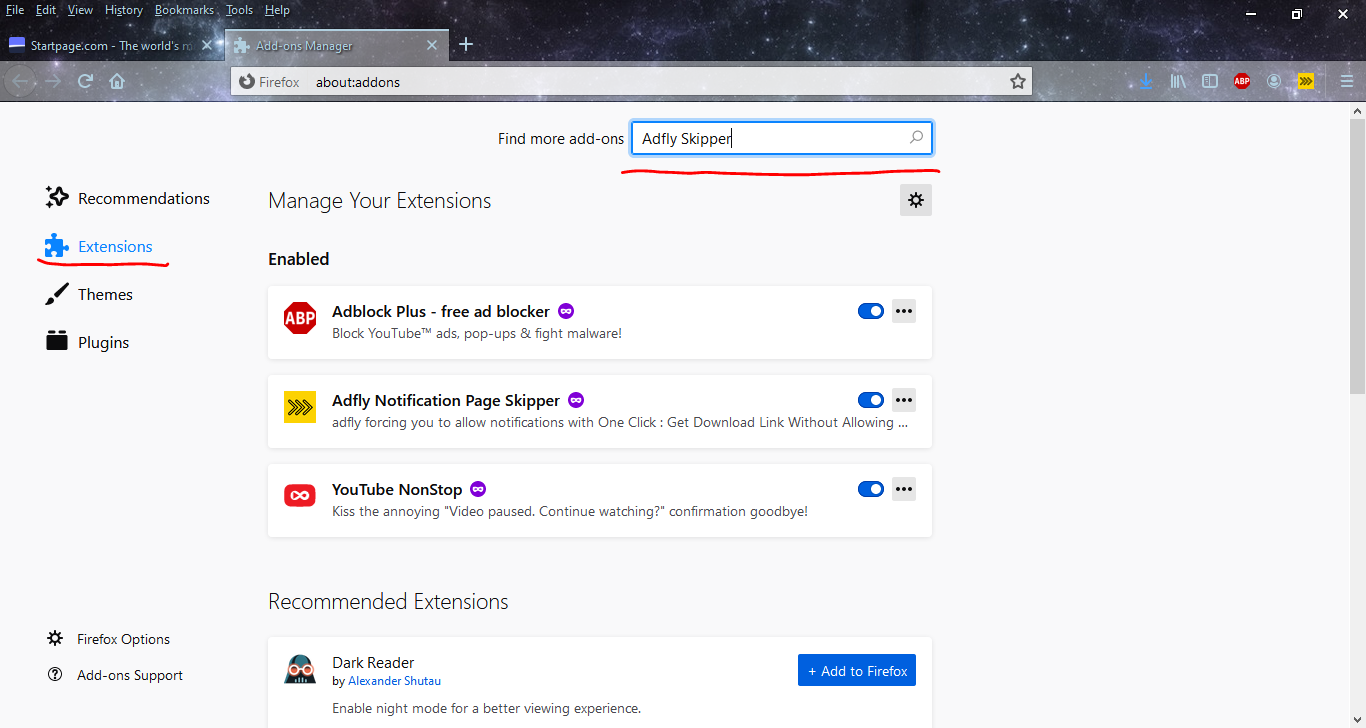Open the Alexander Shutau author link
Viewport: 1366px width, 728px height.
(394, 681)
